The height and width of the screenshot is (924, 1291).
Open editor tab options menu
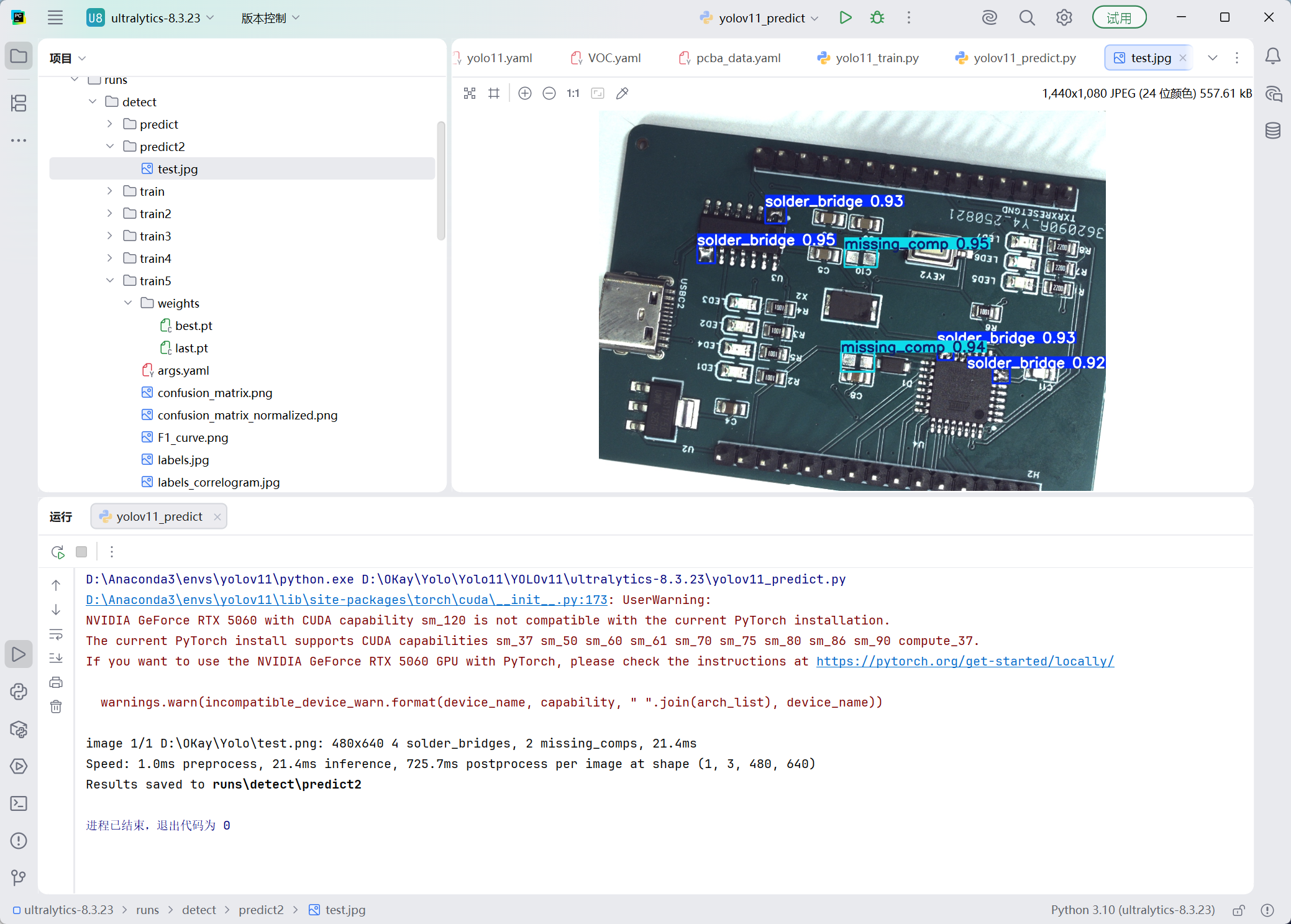pyautogui.click(x=1237, y=58)
